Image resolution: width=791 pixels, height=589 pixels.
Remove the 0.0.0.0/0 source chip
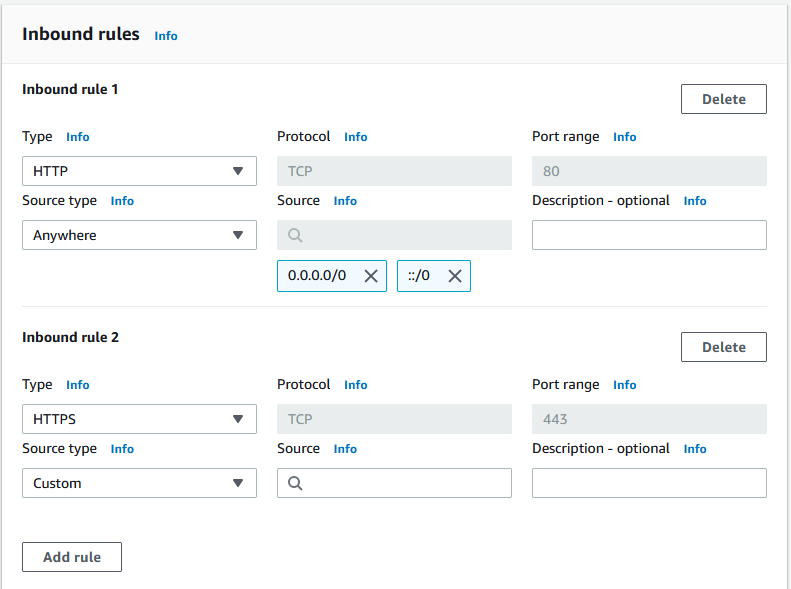[371, 276]
